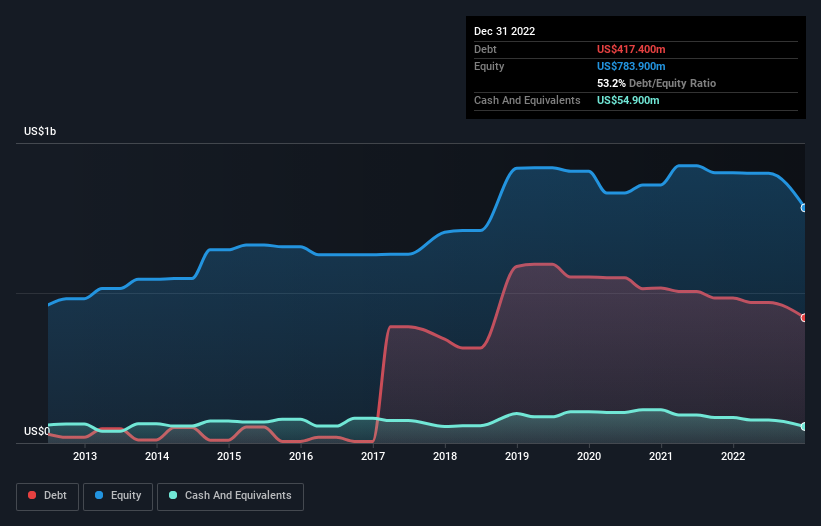Click the Dec 31 2022 tooltip date

pyautogui.click(x=504, y=31)
